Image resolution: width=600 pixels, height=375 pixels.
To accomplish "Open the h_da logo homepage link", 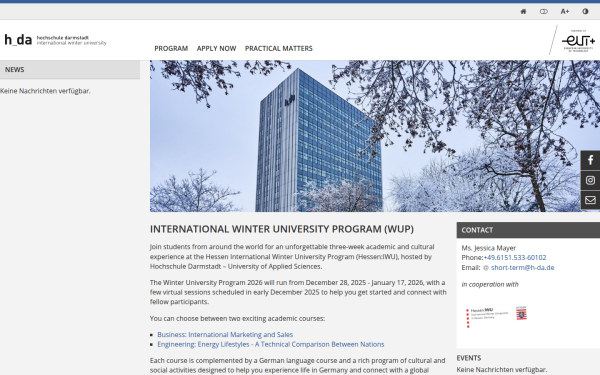I will [x=55, y=40].
